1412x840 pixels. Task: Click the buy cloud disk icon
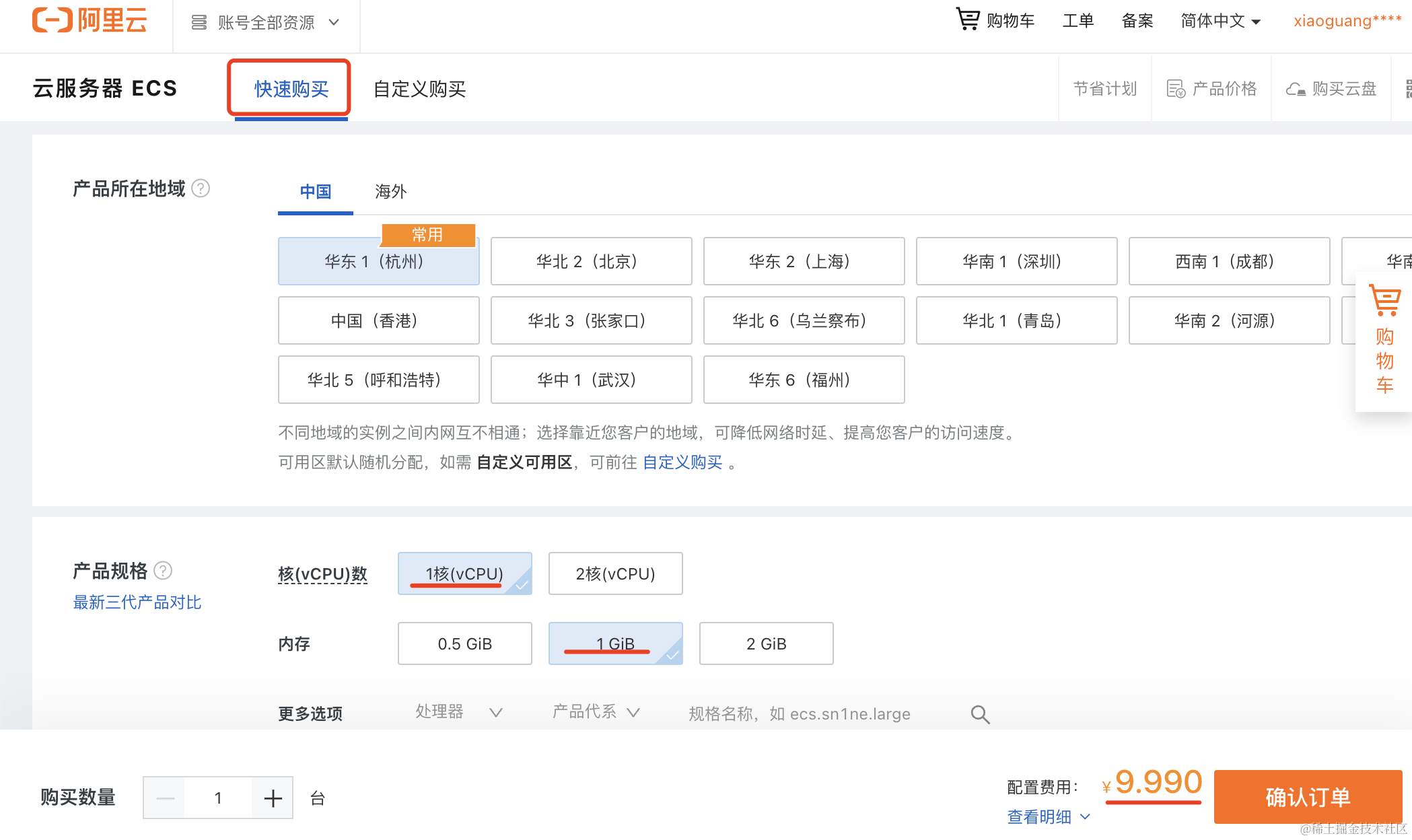pos(1296,89)
